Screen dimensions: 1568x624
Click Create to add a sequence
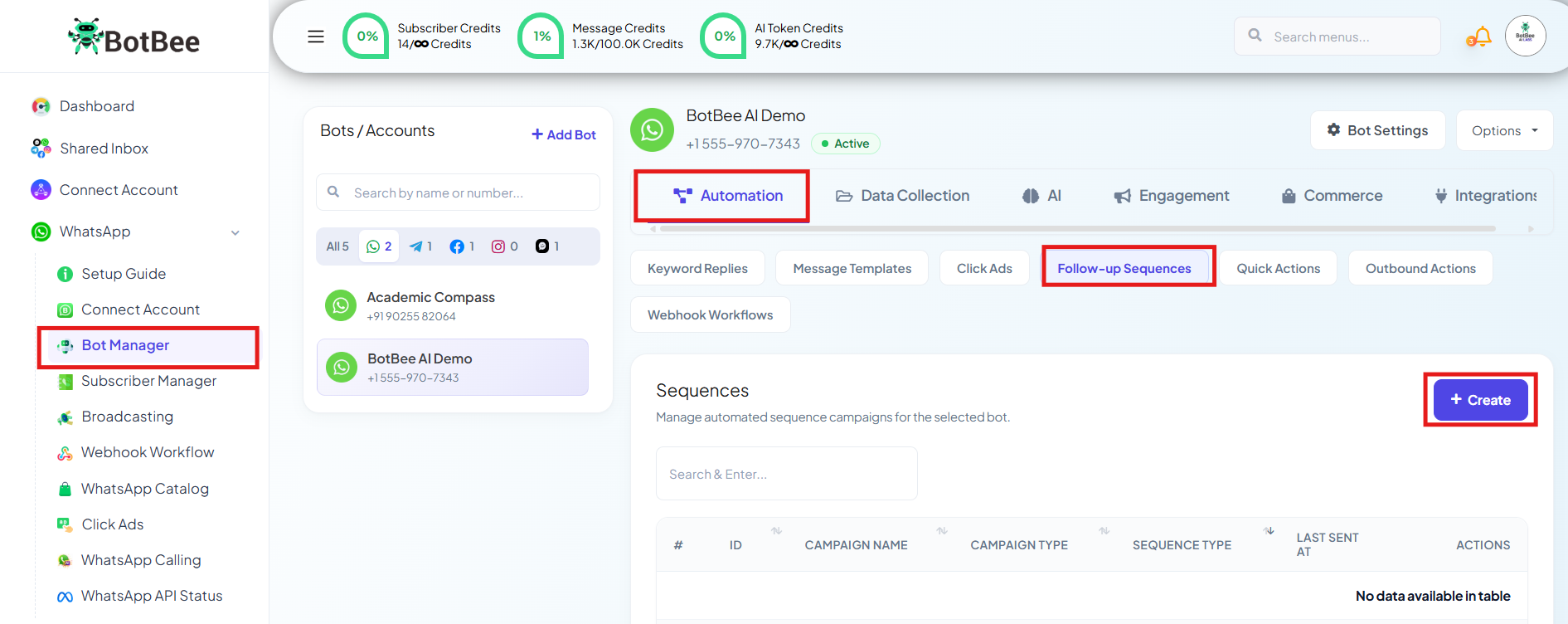[x=1481, y=400]
